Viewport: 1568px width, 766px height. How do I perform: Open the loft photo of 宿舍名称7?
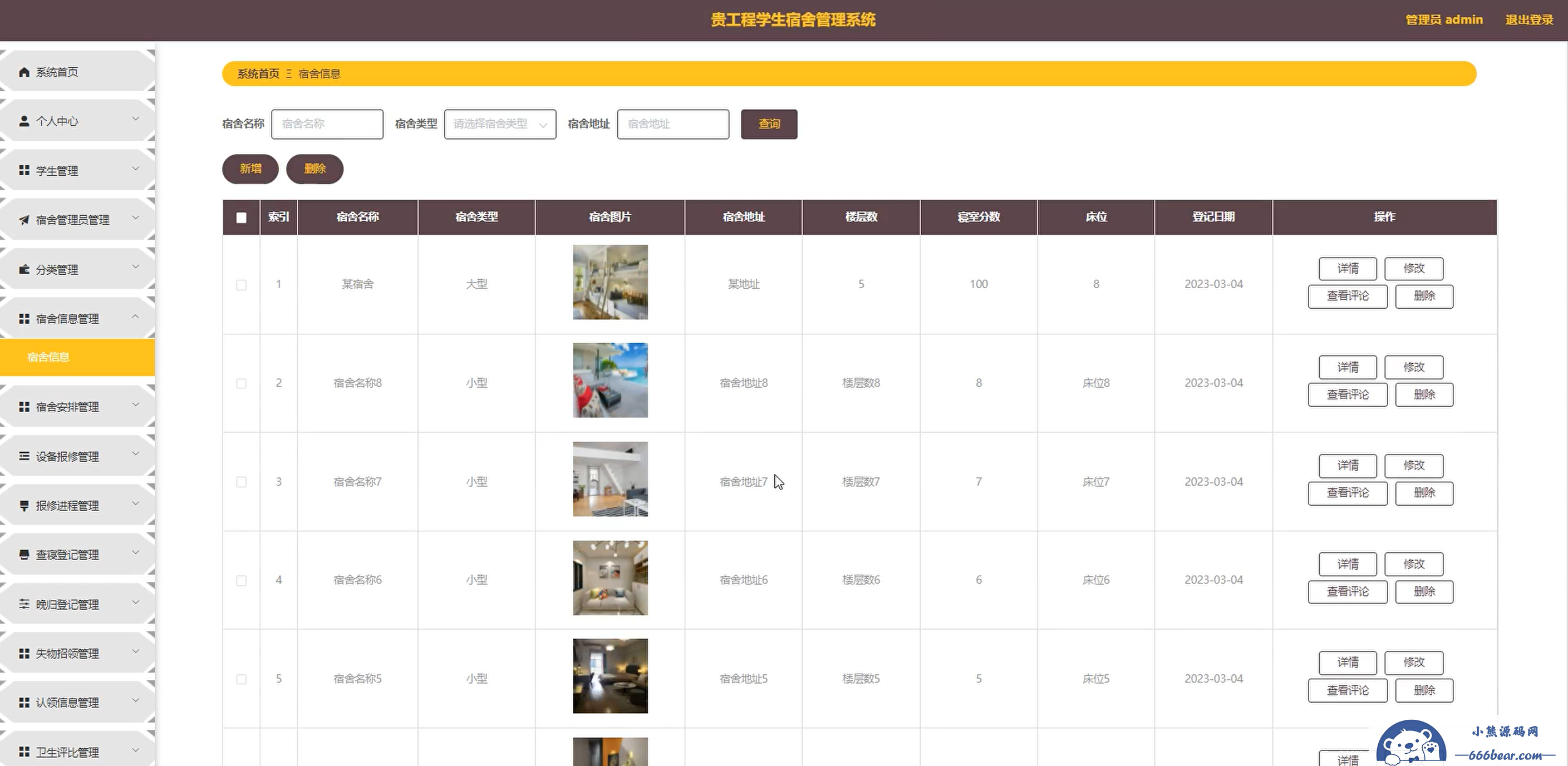pos(610,480)
